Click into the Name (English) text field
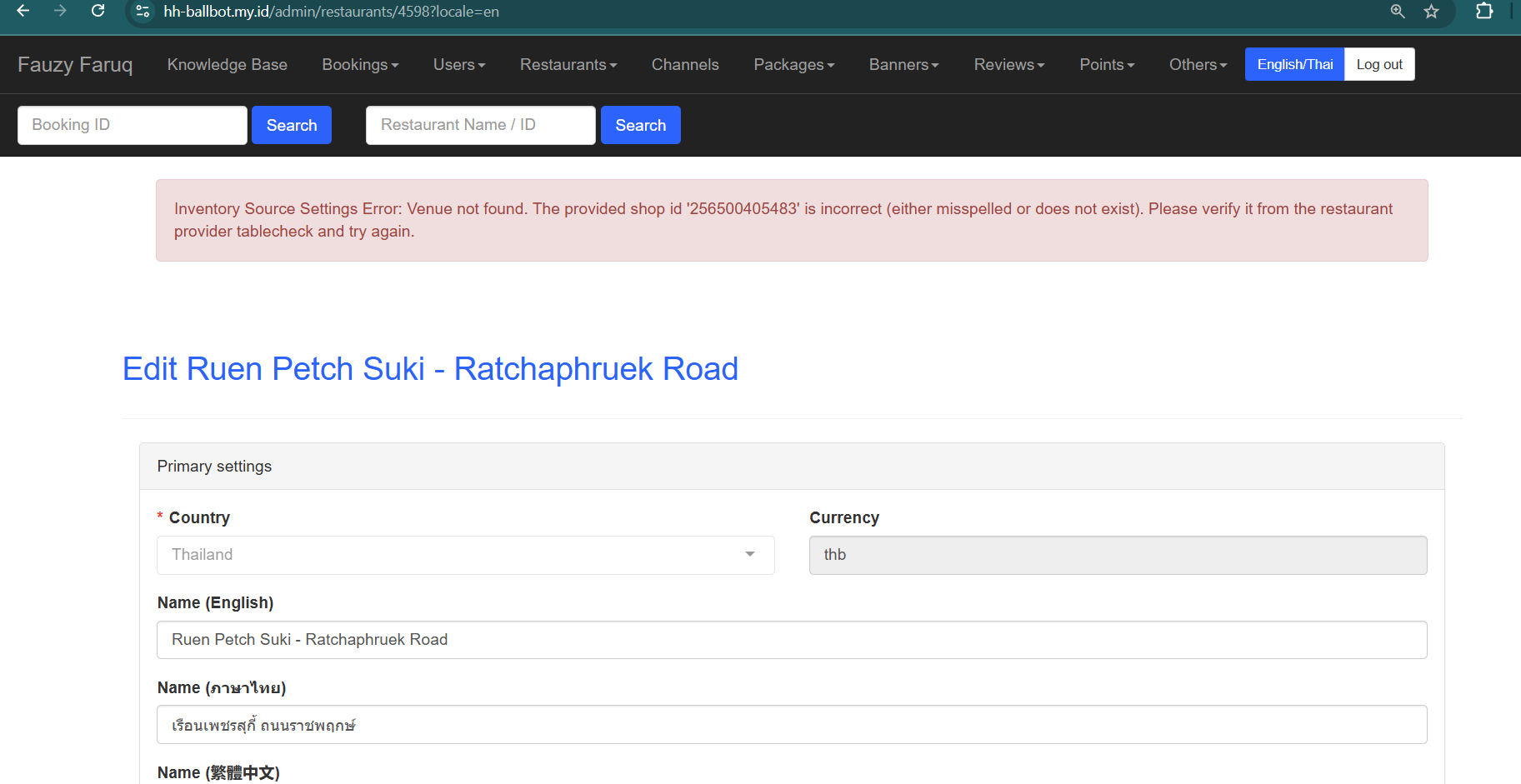Image resolution: width=1521 pixels, height=784 pixels. (792, 640)
